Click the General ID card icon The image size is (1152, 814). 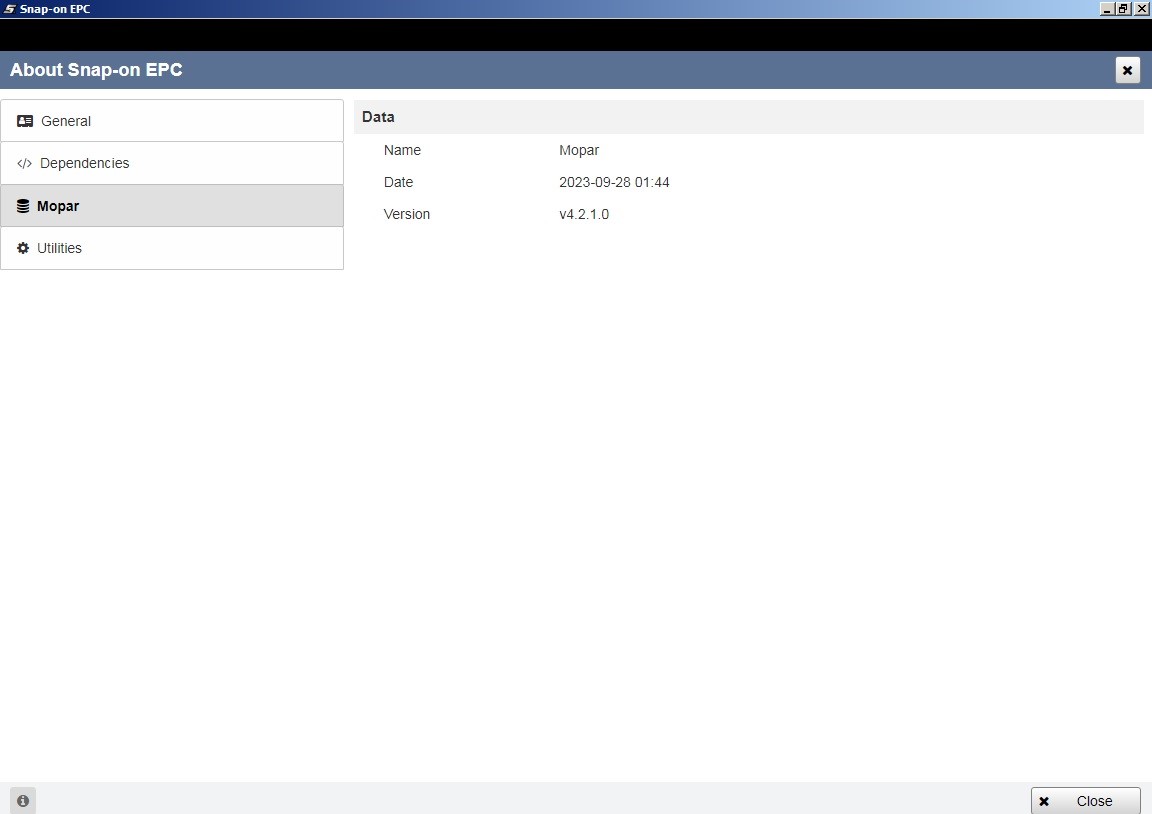(25, 121)
